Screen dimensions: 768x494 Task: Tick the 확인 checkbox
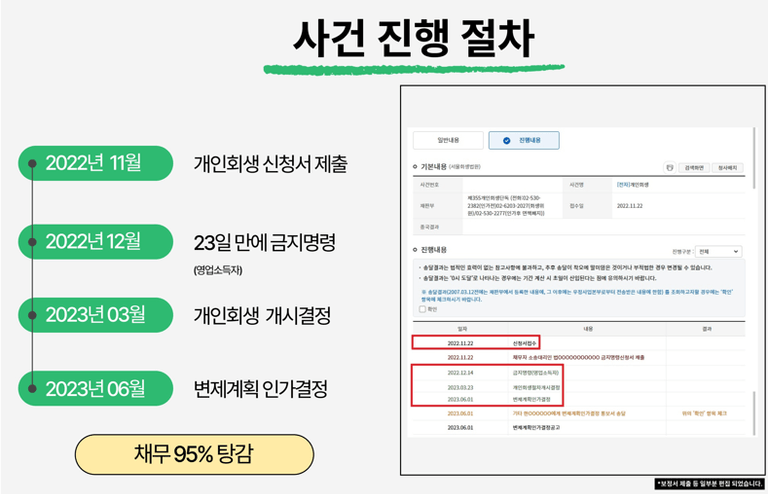tap(424, 309)
